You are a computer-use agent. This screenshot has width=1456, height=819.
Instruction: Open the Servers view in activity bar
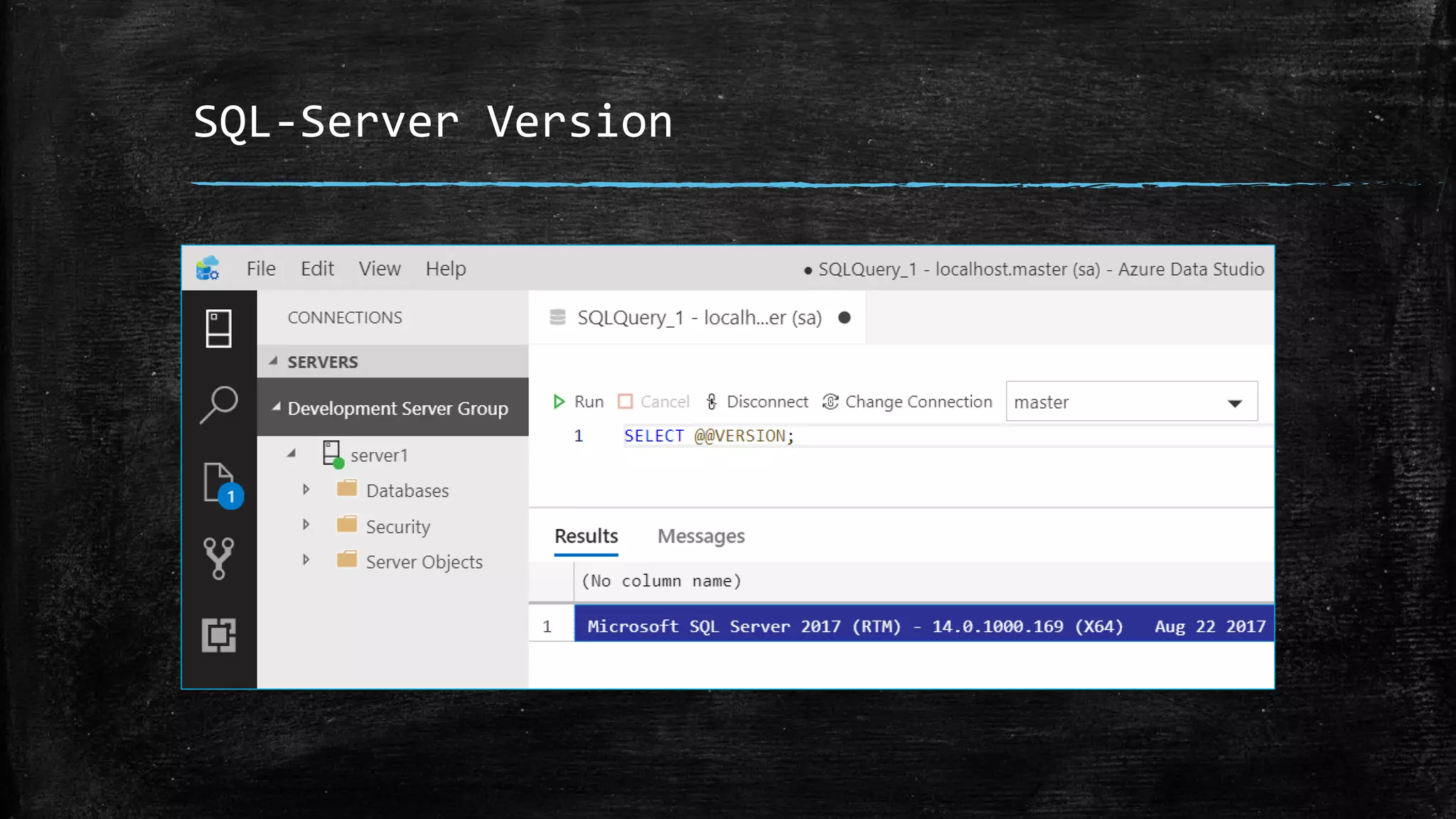pos(219,328)
